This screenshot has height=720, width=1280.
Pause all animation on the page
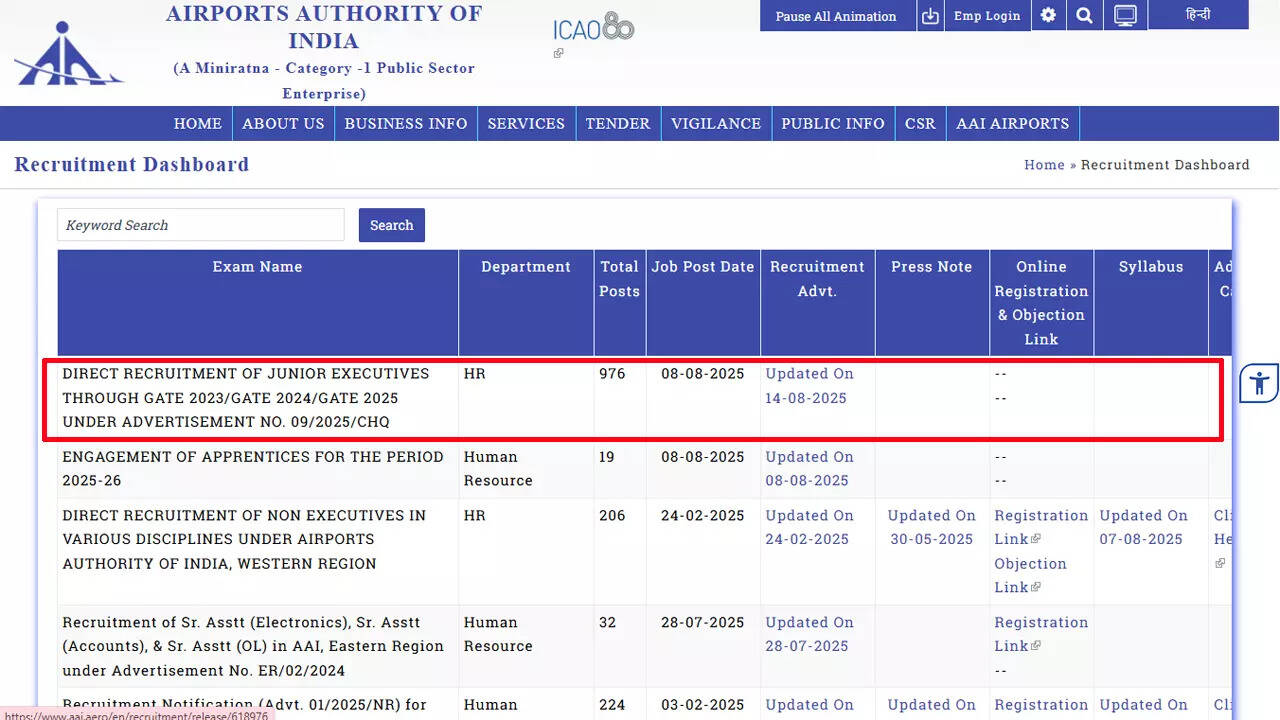pyautogui.click(x=836, y=16)
